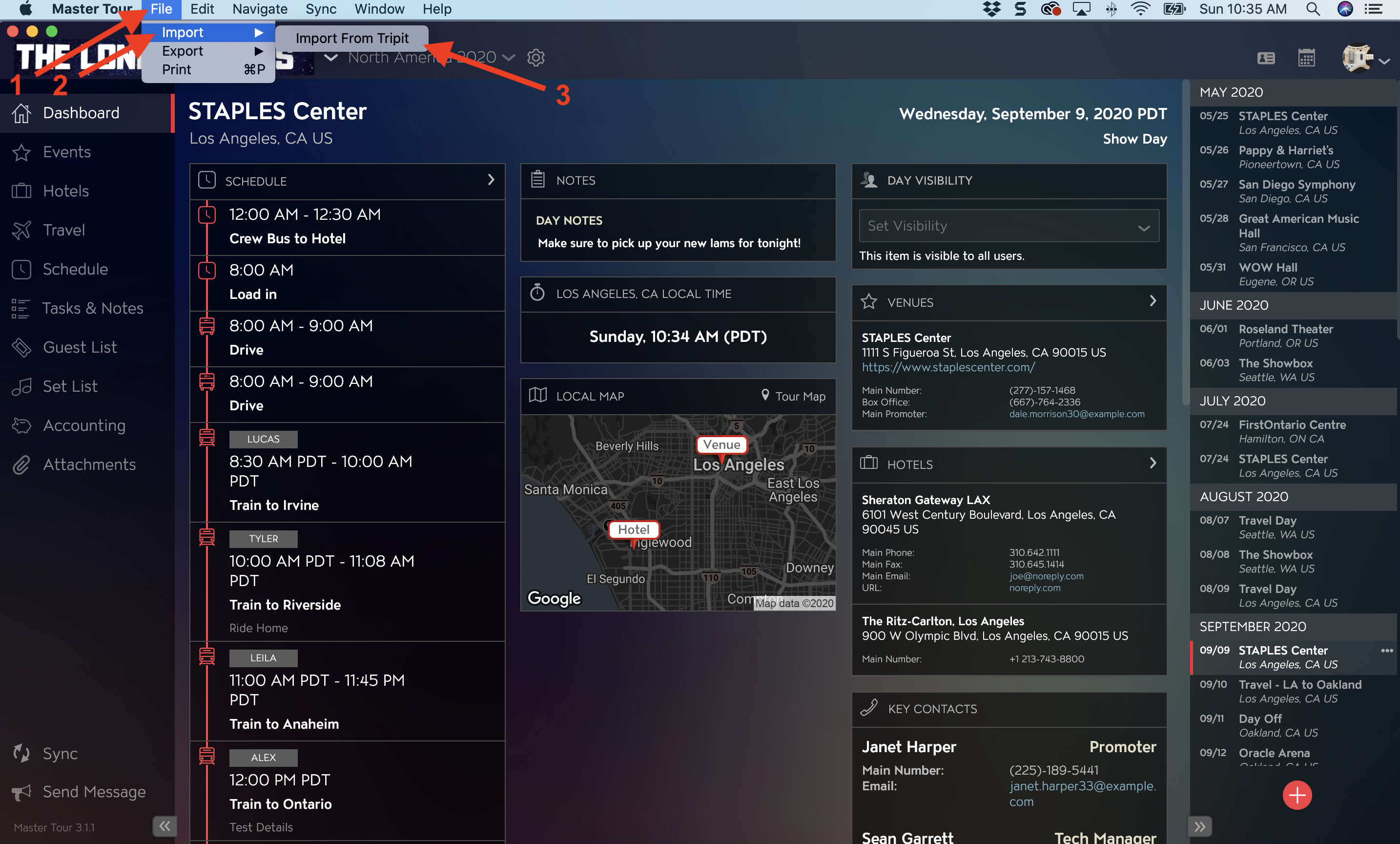This screenshot has height=844, width=1400.
Task: Collapse the right events panel chevron
Action: 1200,826
